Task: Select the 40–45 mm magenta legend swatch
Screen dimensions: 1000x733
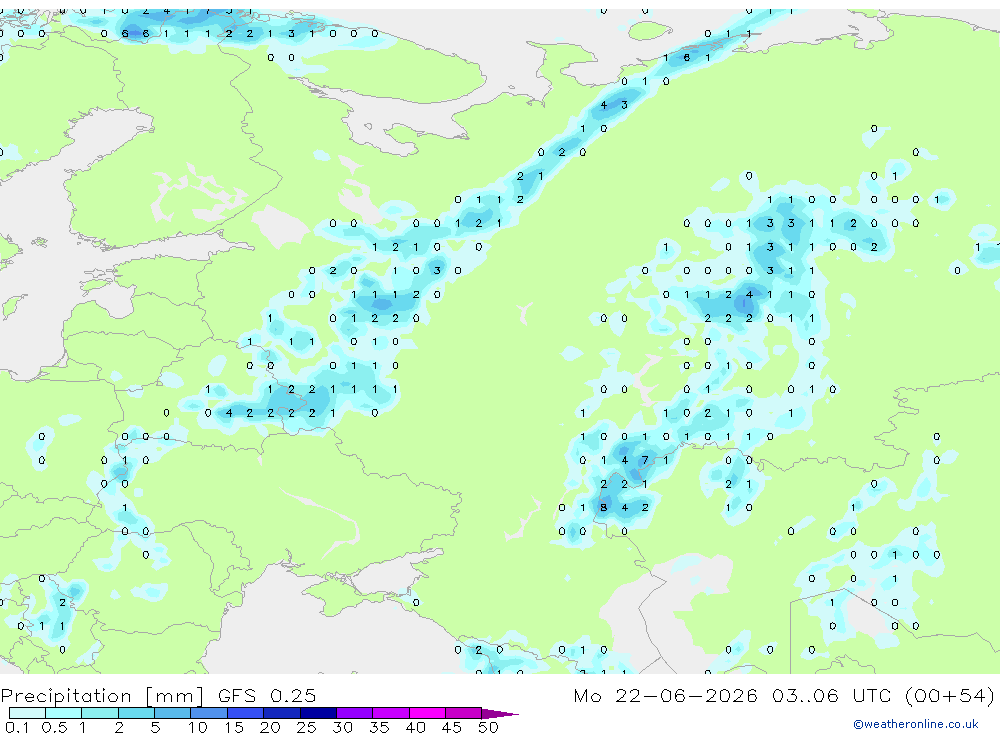Action: tap(427, 713)
